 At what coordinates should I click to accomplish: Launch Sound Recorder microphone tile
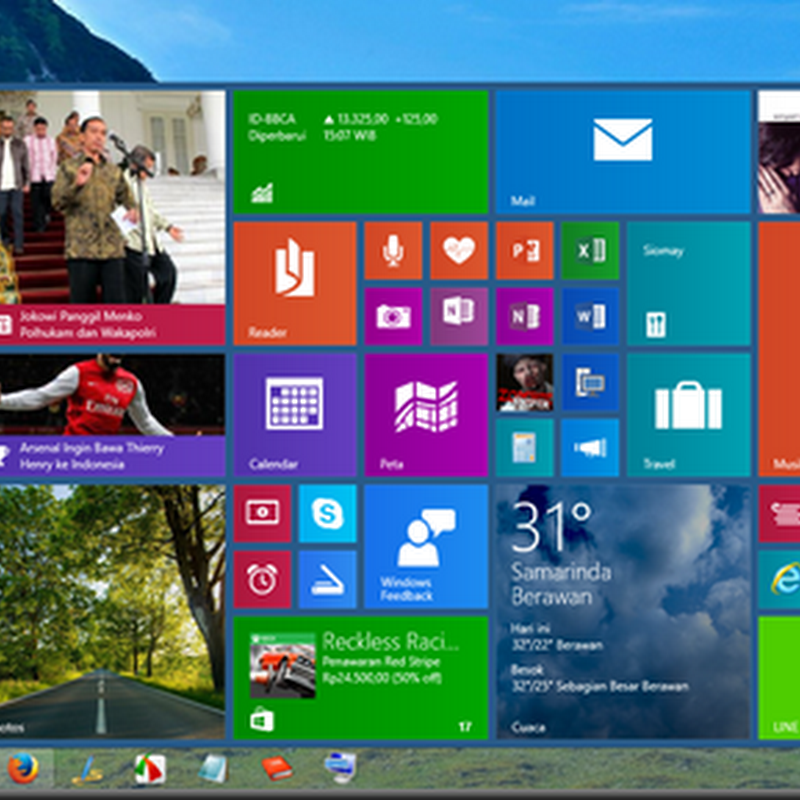393,251
